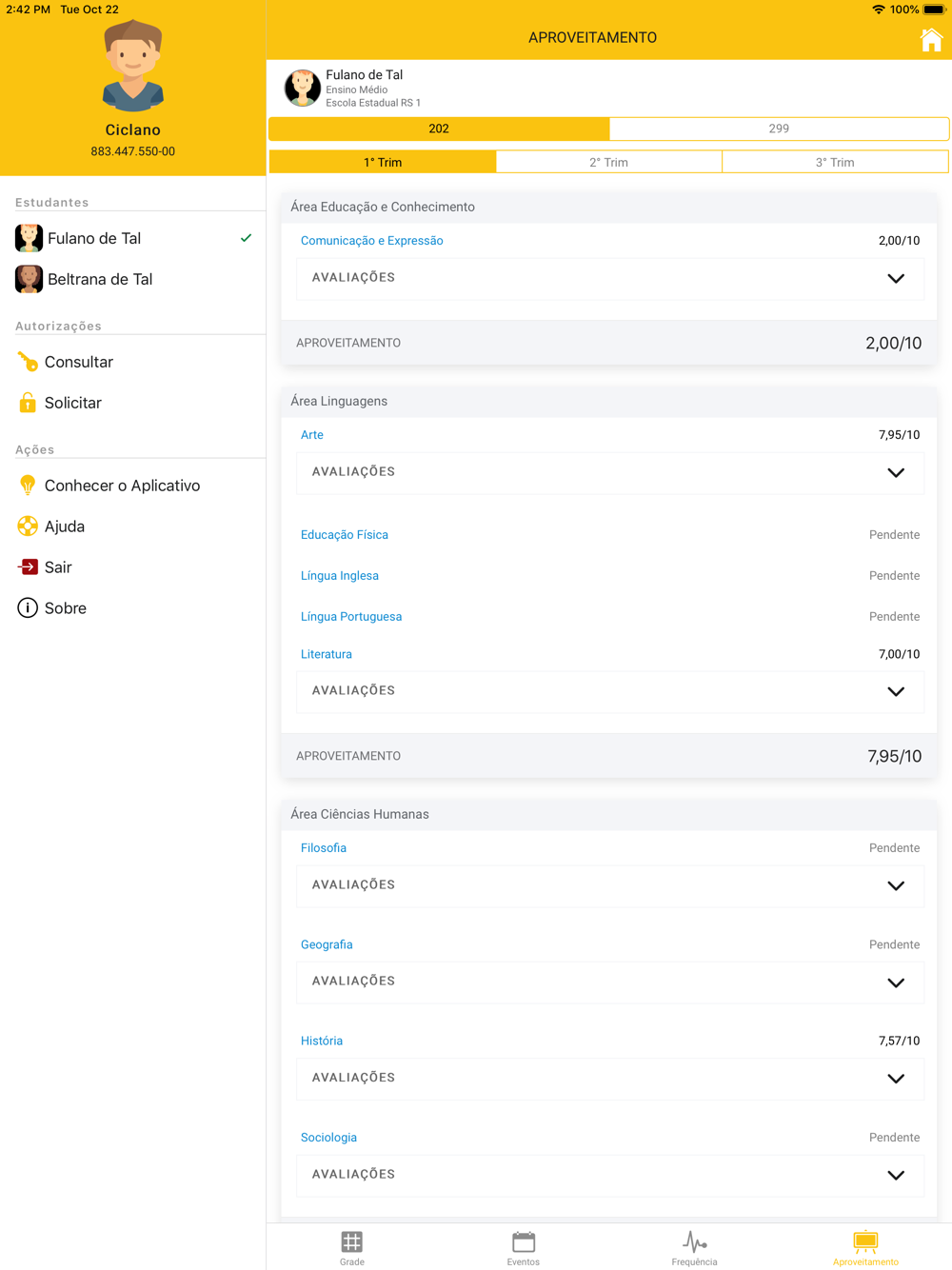Expand Avaliações under Filosofia
Screen dimensions: 952x1270
coord(610,885)
